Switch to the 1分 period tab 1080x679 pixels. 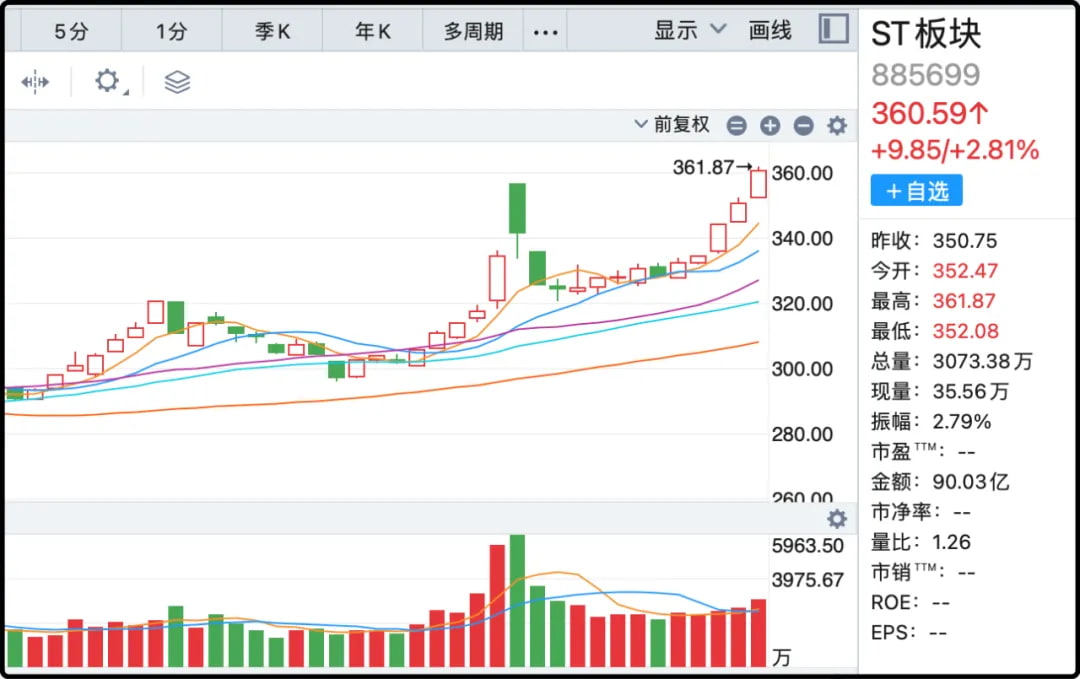[x=172, y=31]
